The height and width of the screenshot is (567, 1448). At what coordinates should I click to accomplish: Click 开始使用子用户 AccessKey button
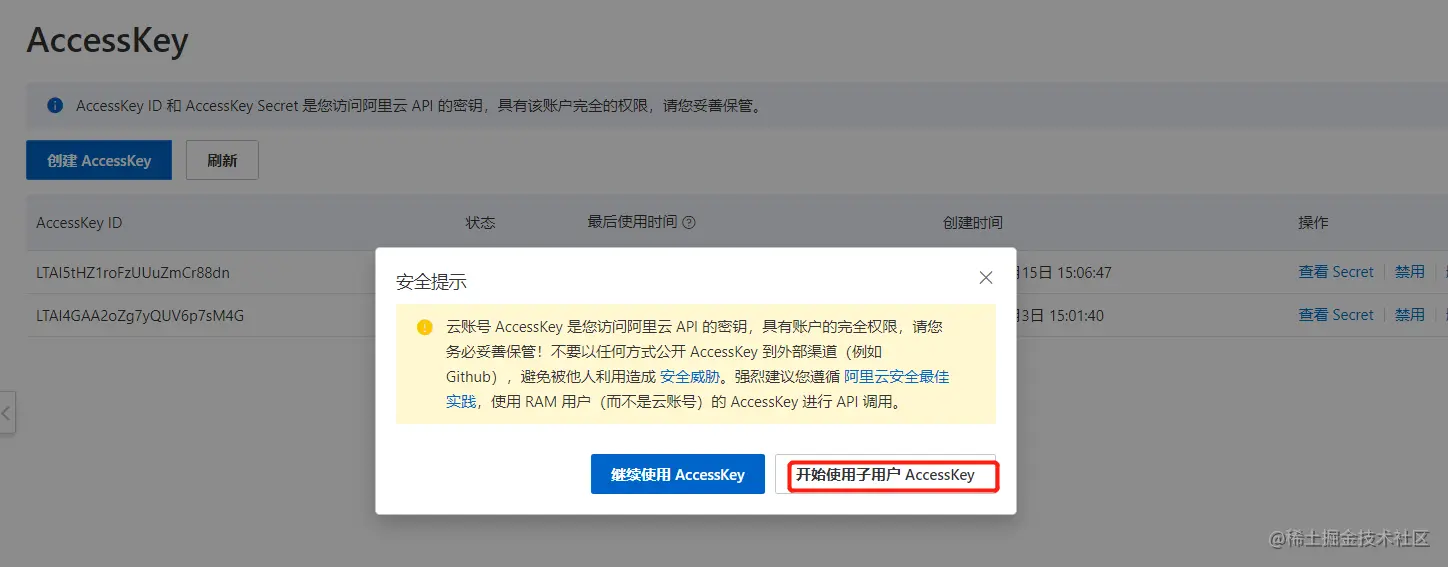pyautogui.click(x=885, y=474)
